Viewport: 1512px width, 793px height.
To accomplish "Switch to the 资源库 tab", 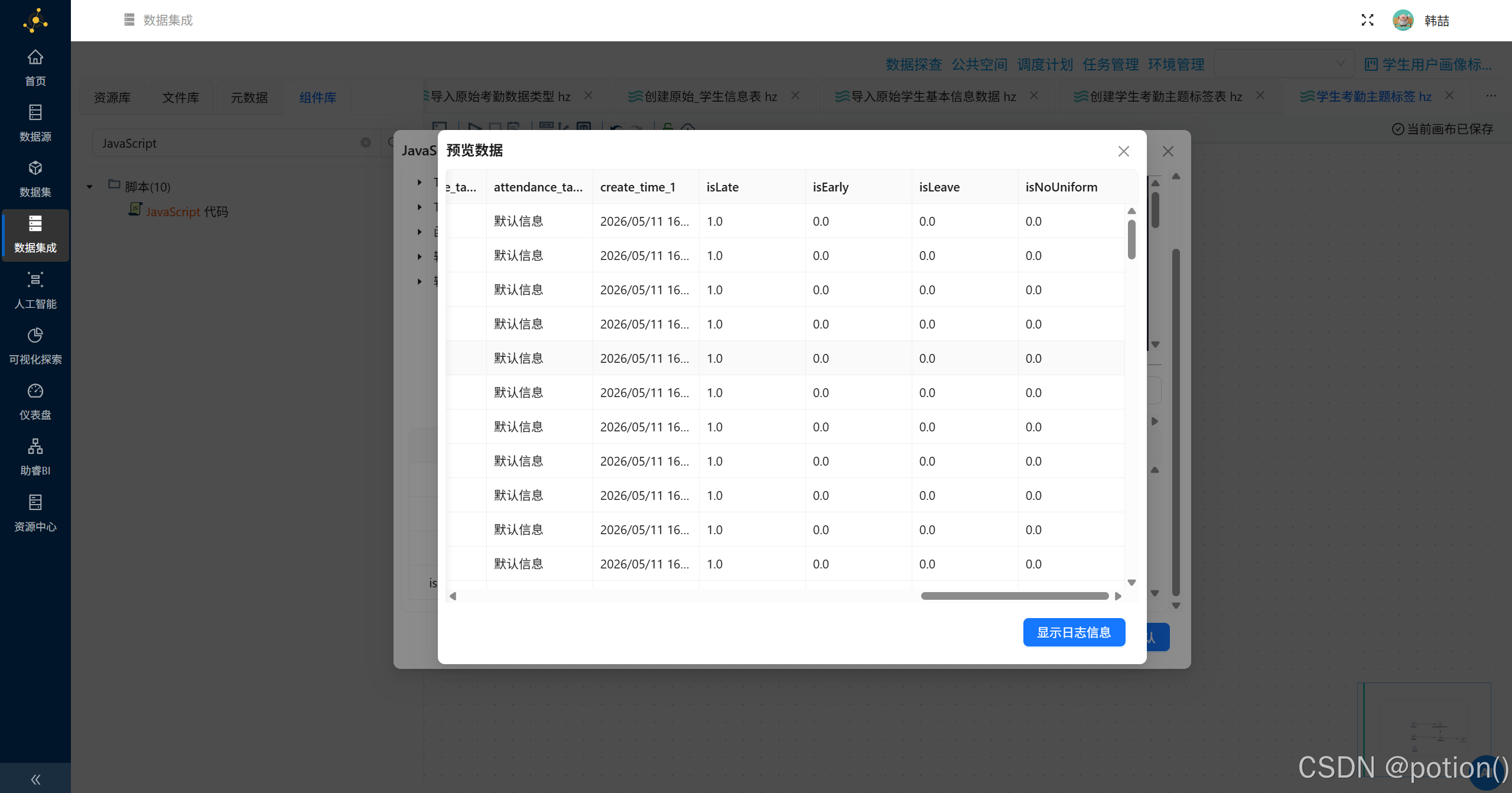I will click(112, 97).
